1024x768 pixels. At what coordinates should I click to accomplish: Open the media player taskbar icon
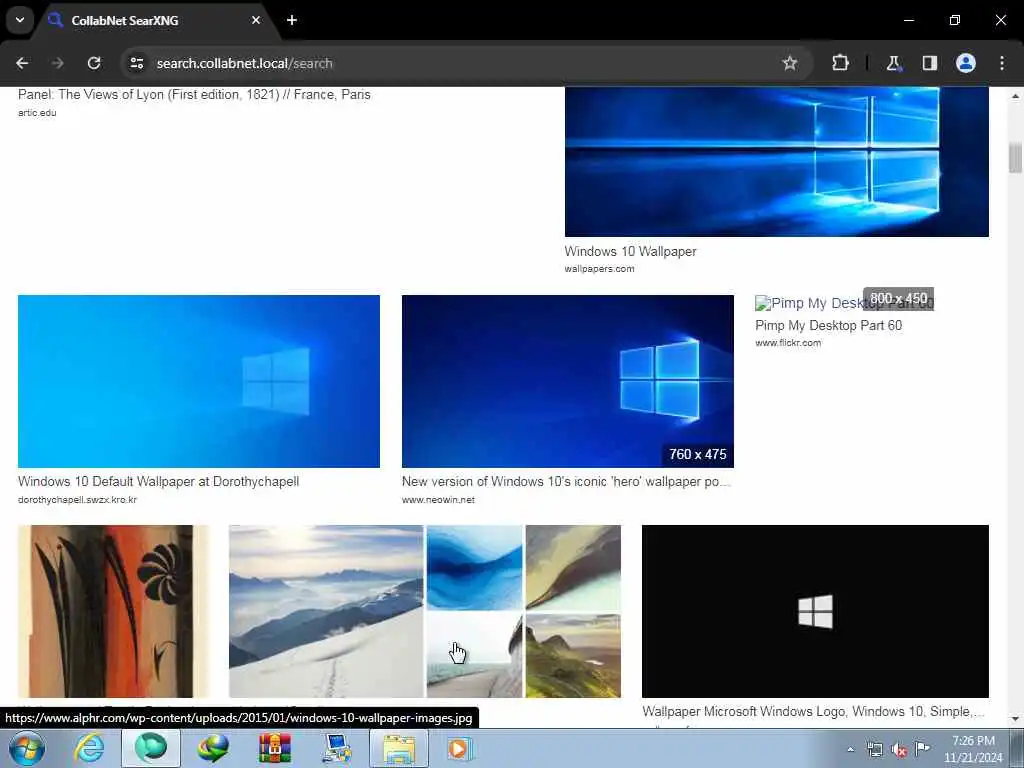[460, 748]
